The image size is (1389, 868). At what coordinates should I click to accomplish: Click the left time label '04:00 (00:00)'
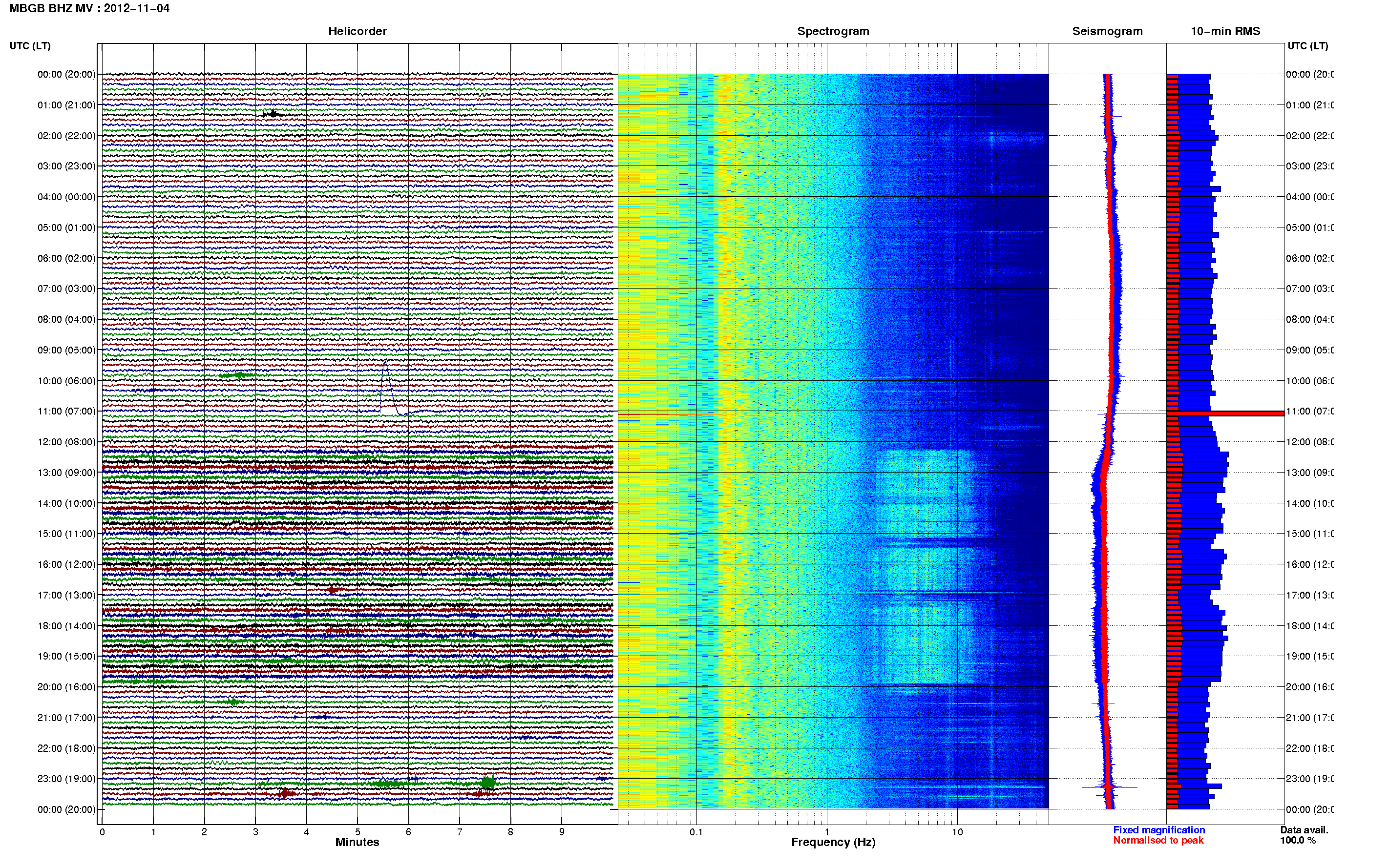(66, 197)
